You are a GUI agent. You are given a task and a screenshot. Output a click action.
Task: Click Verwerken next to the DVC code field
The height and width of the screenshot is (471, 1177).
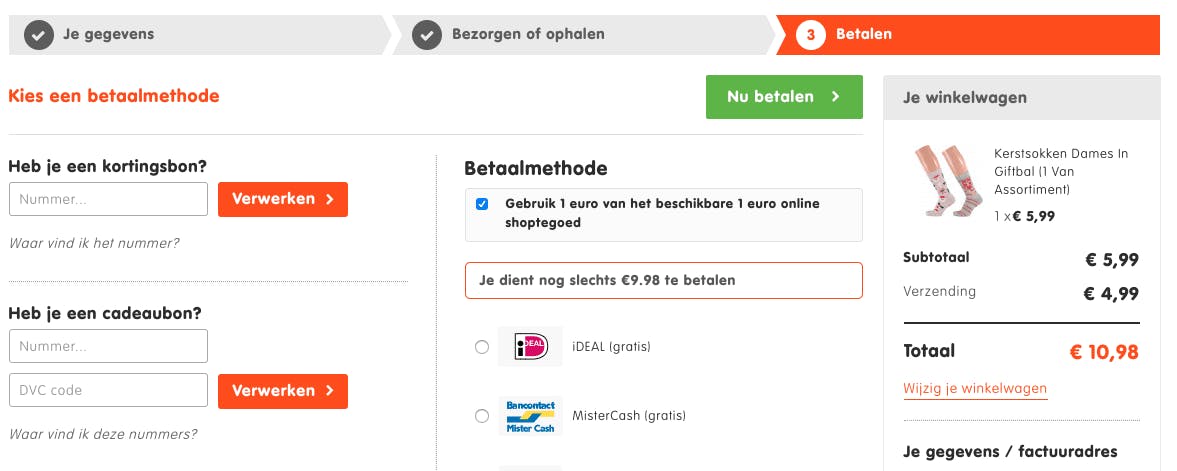tap(283, 391)
